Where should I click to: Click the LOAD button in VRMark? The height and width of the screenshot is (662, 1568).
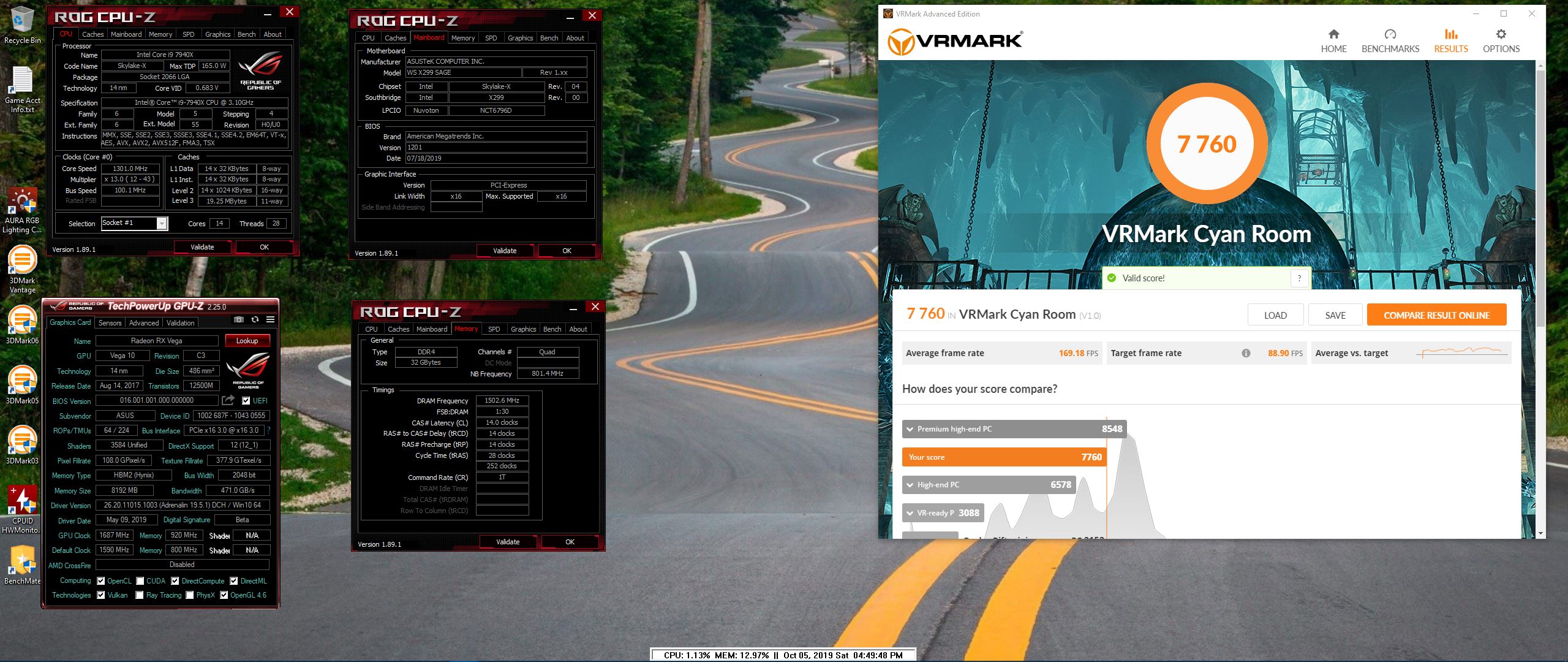[x=1275, y=315]
